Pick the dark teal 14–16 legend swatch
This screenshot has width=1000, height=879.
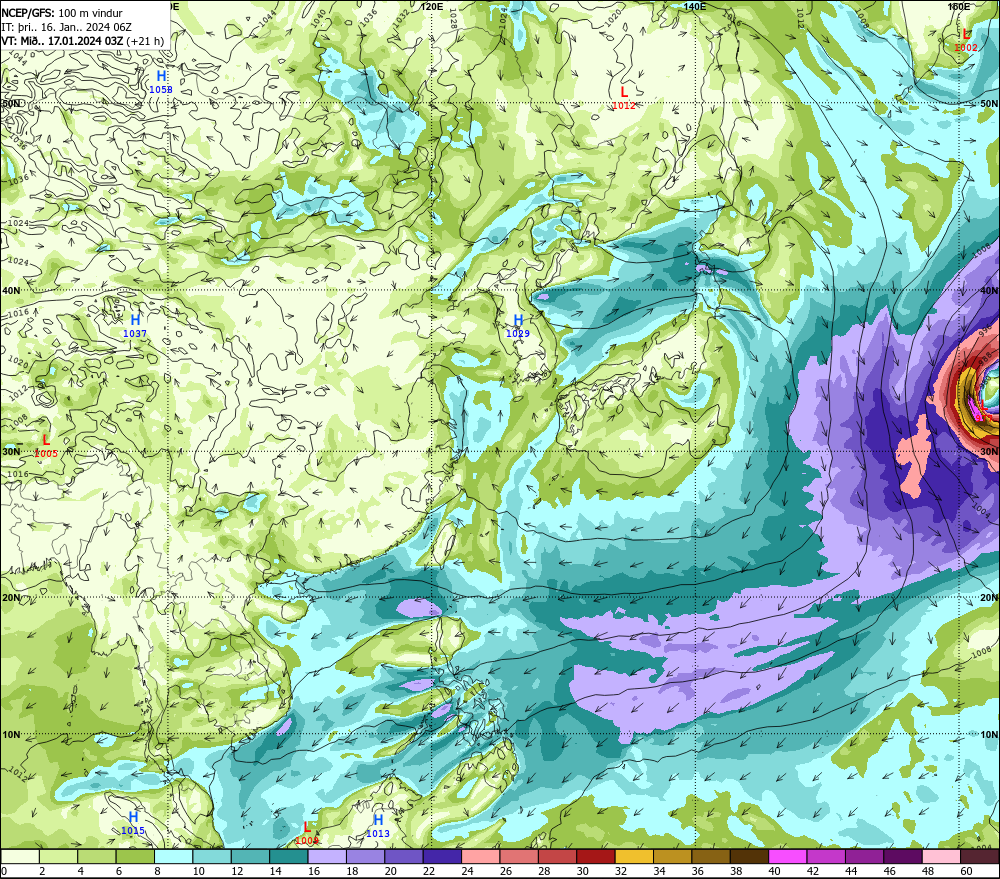[x=288, y=856]
